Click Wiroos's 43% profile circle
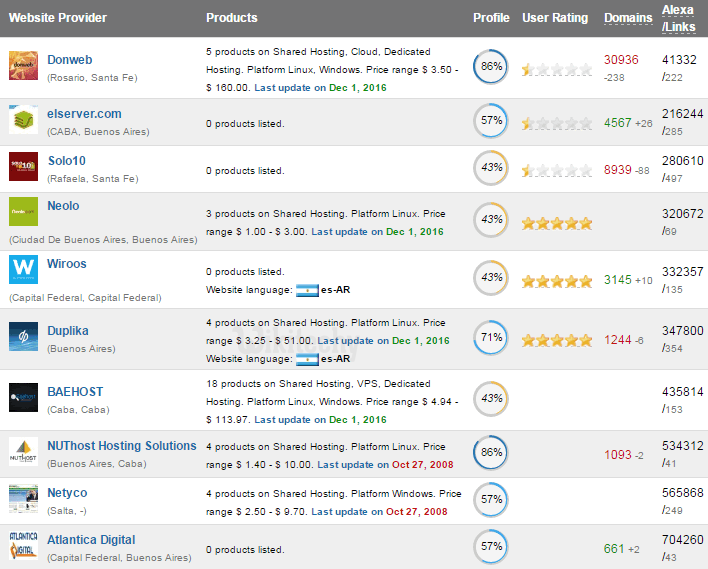The width and height of the screenshot is (708, 569). point(491,277)
